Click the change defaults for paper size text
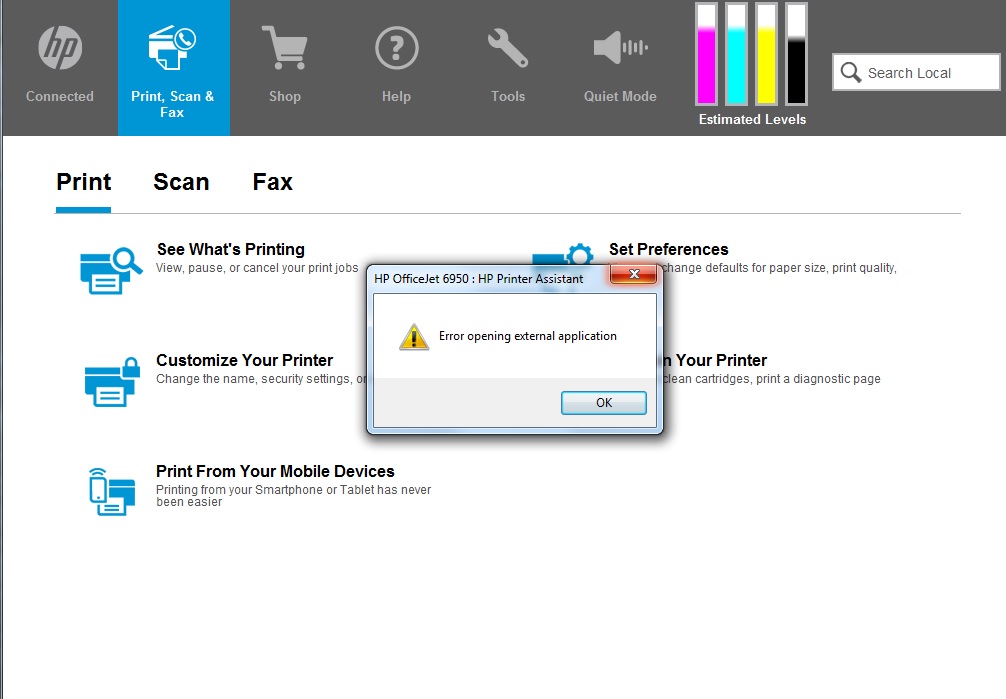This screenshot has width=1006, height=699. 780,268
